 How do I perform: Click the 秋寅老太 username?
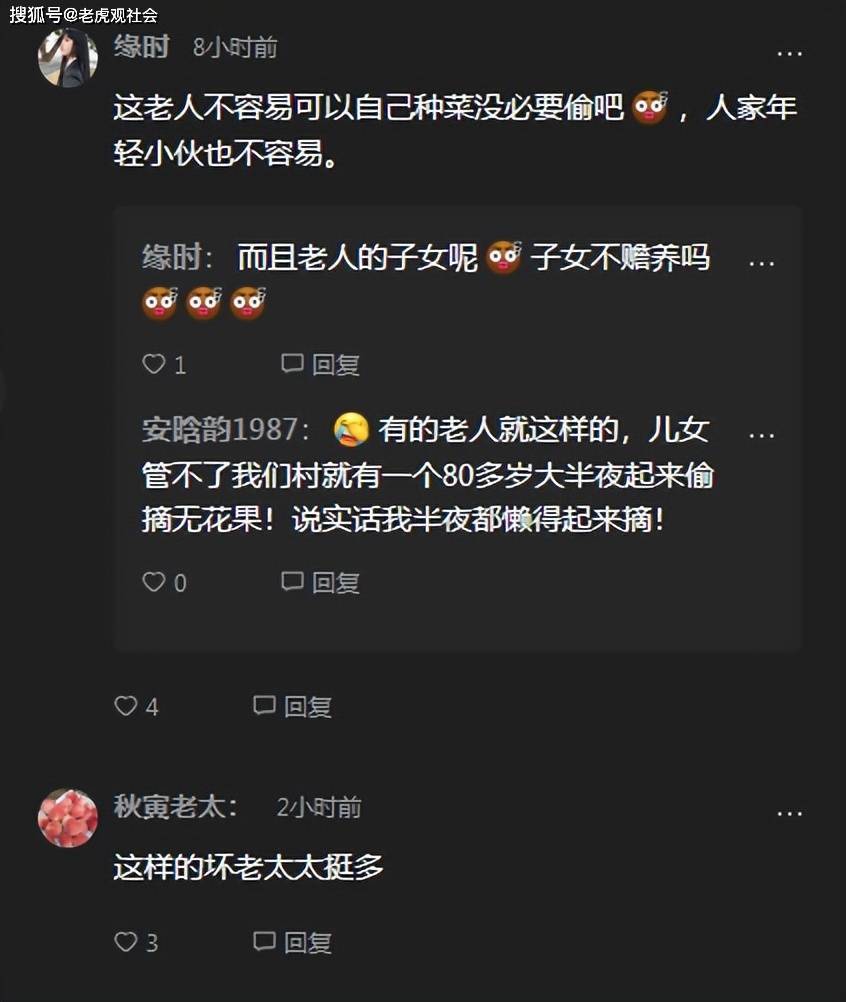click(x=169, y=806)
